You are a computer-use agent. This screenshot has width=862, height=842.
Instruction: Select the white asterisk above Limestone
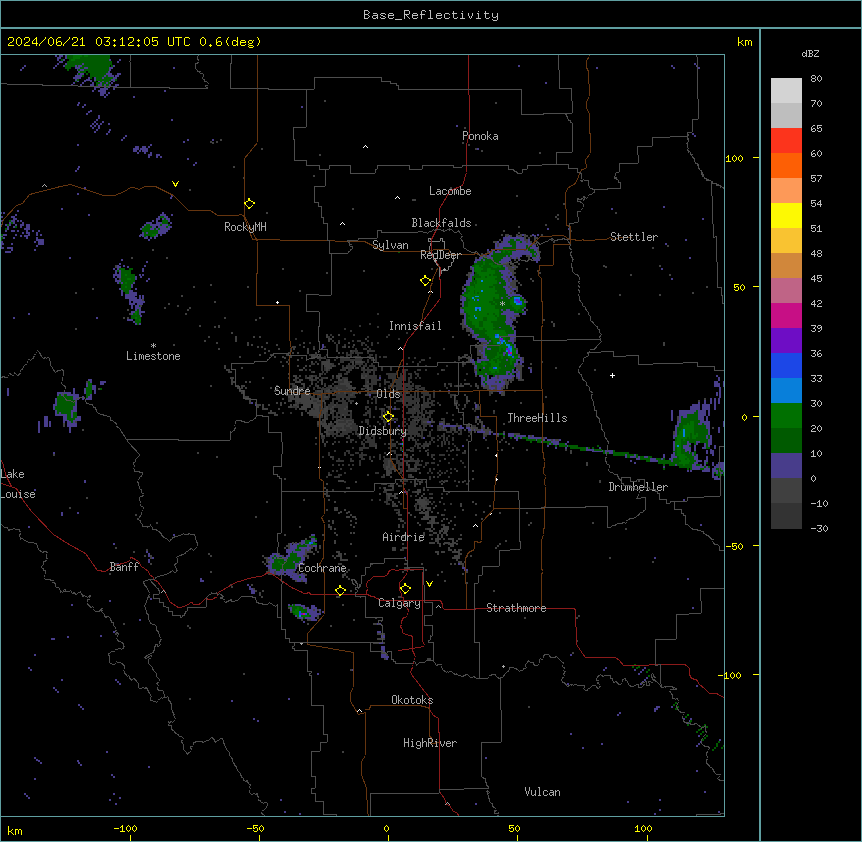coord(153,346)
